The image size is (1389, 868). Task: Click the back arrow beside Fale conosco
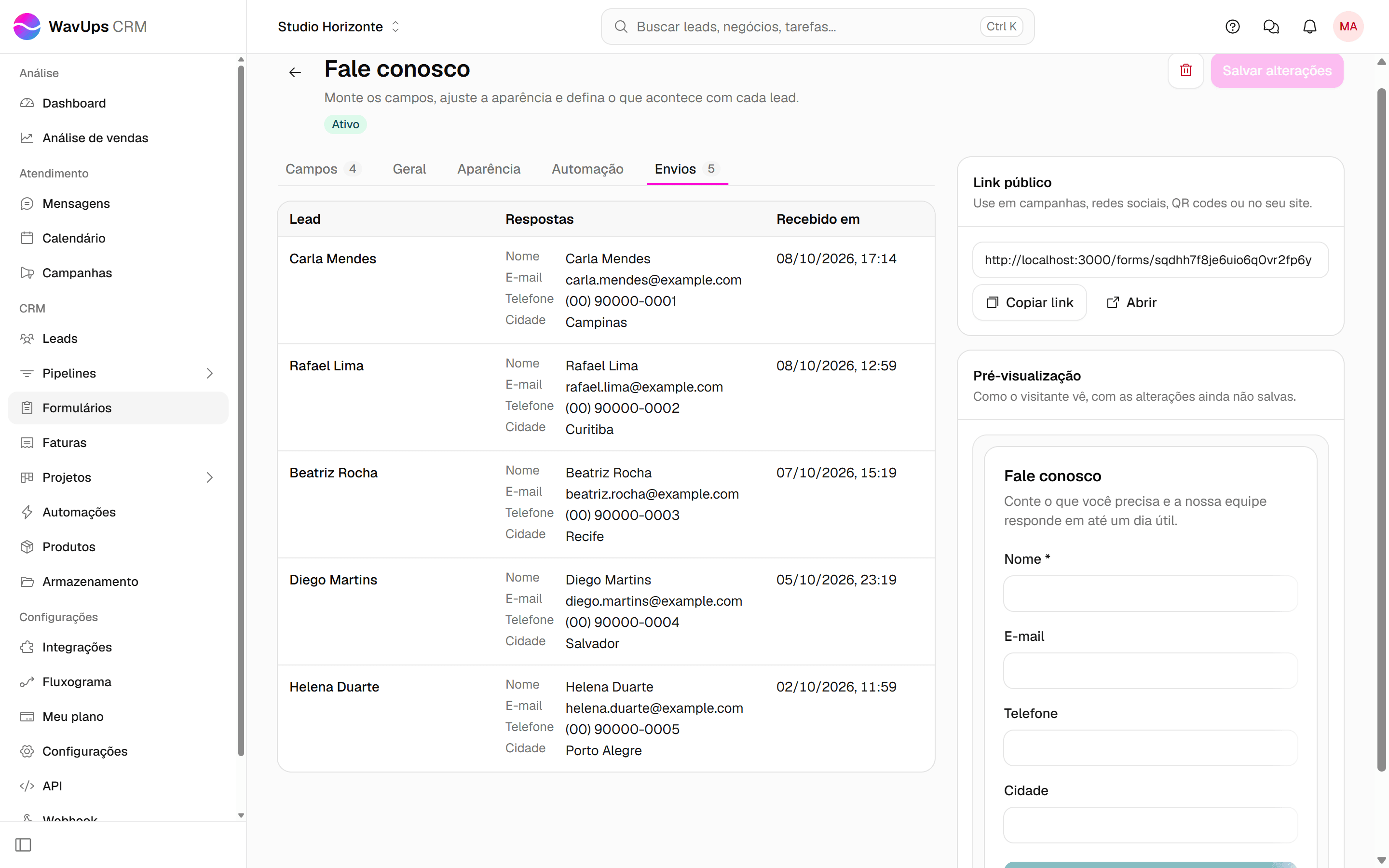(295, 72)
